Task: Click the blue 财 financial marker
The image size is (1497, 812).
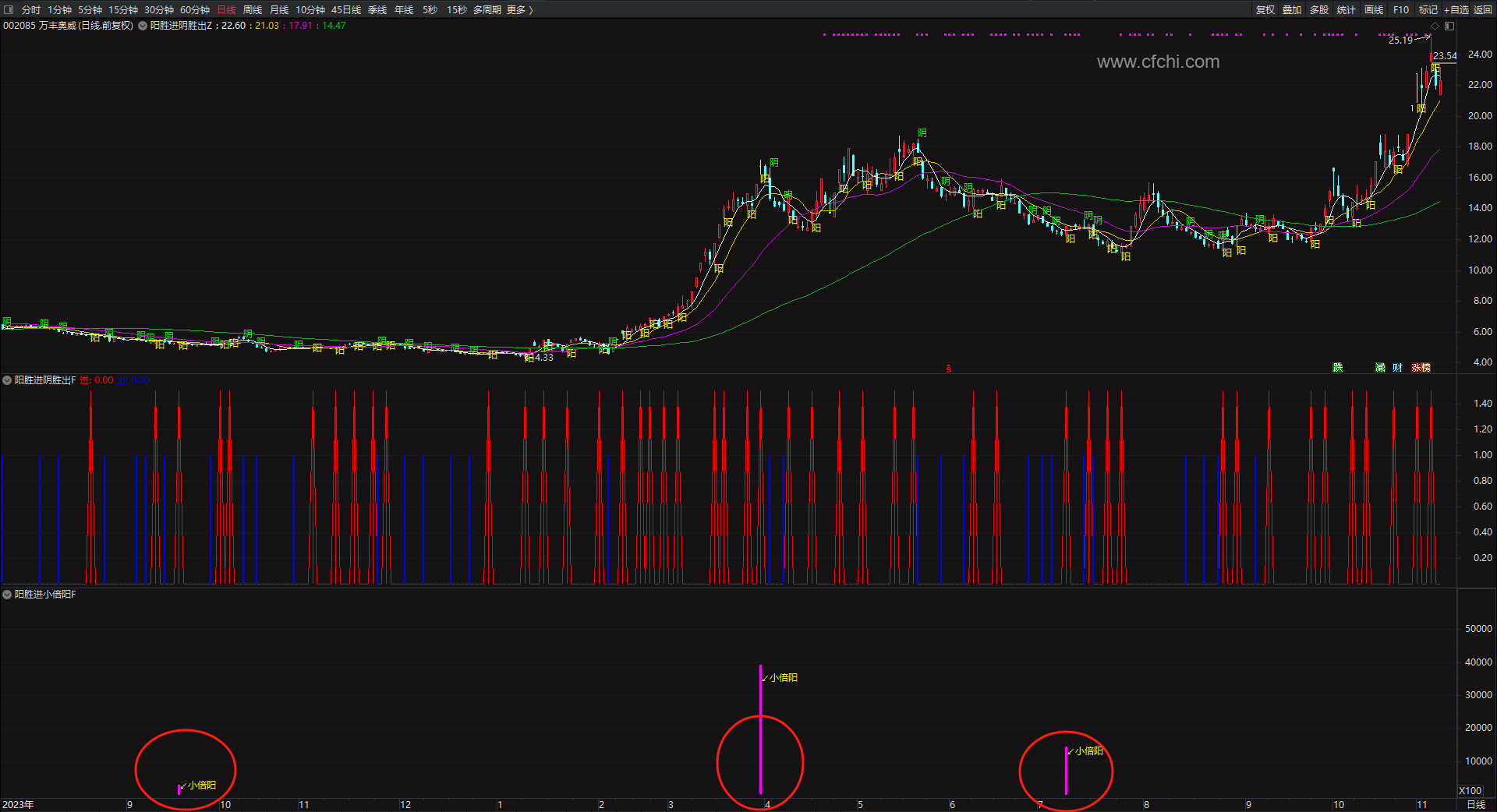Action: click(1397, 368)
